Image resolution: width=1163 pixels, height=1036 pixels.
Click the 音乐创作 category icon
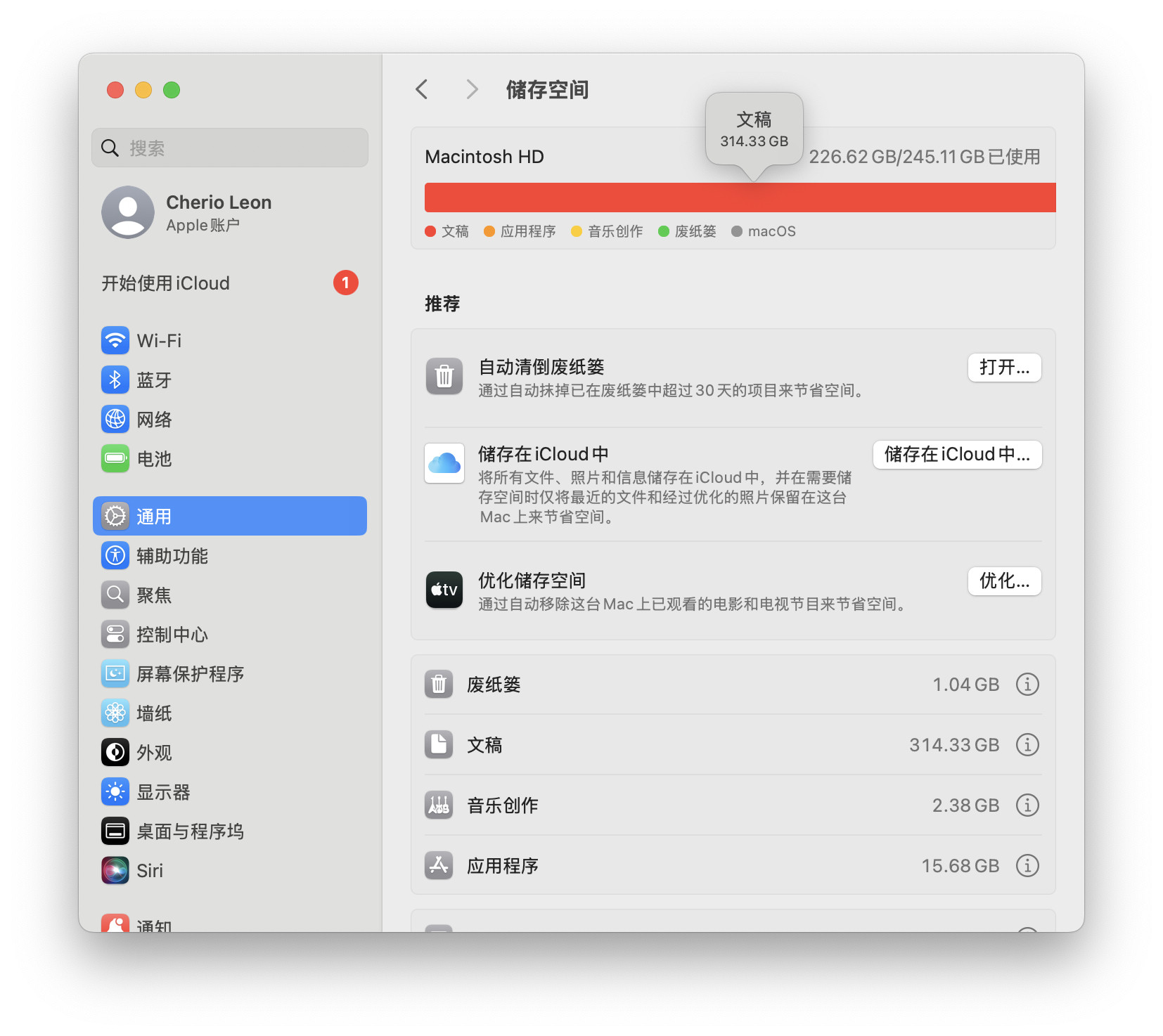tap(439, 805)
